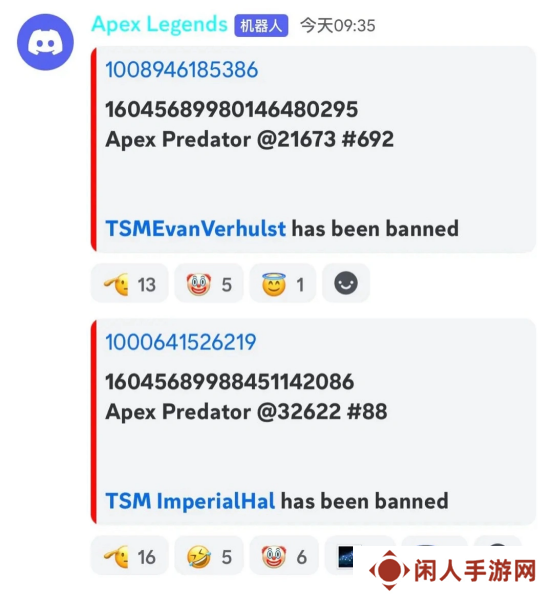Toggle the salute reaction with 13 votes

[130, 284]
